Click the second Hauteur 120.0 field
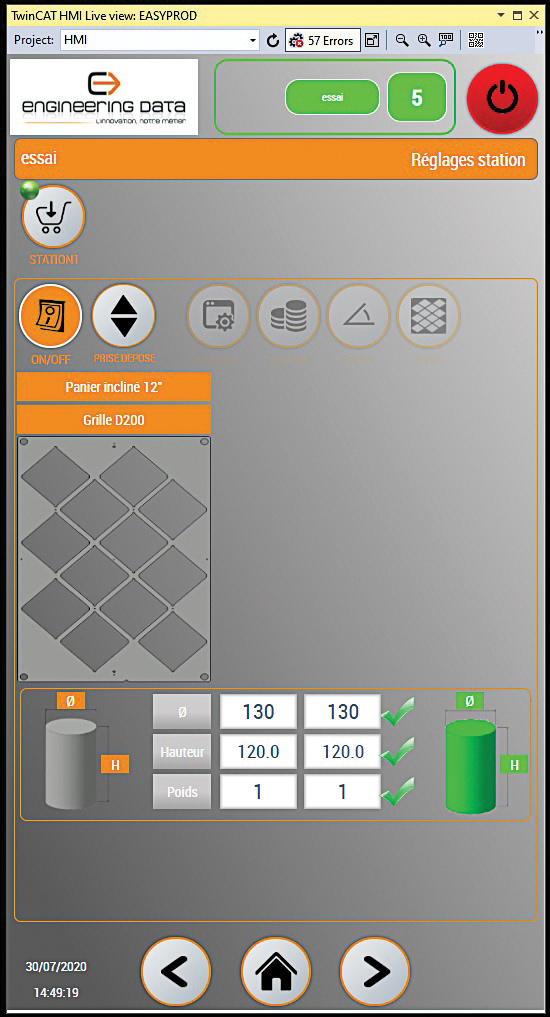 pyautogui.click(x=342, y=752)
